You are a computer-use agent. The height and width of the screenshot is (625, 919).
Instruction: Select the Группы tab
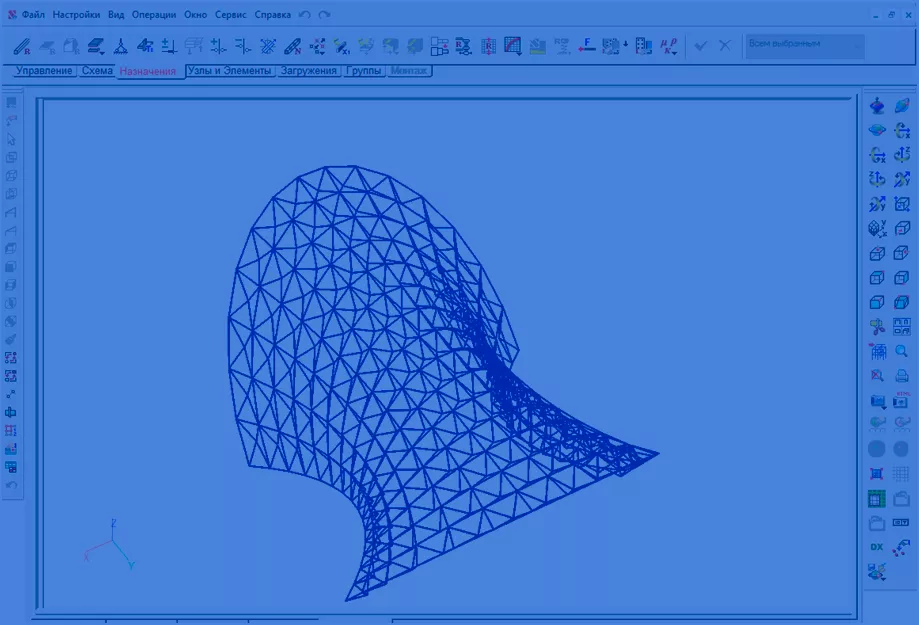[x=364, y=71]
